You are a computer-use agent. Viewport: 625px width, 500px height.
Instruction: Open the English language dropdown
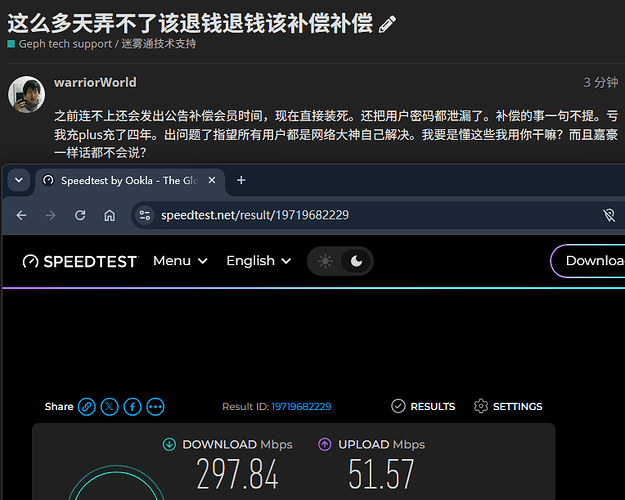tap(258, 261)
